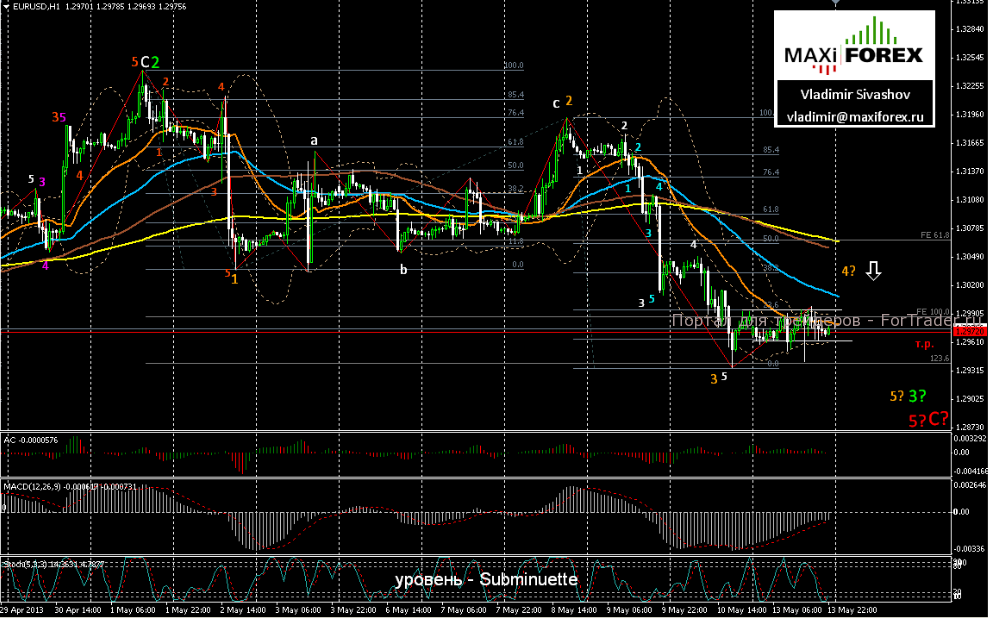The height and width of the screenshot is (619, 988).
Task: Click the 1.28730 price axis value
Action: [970, 427]
